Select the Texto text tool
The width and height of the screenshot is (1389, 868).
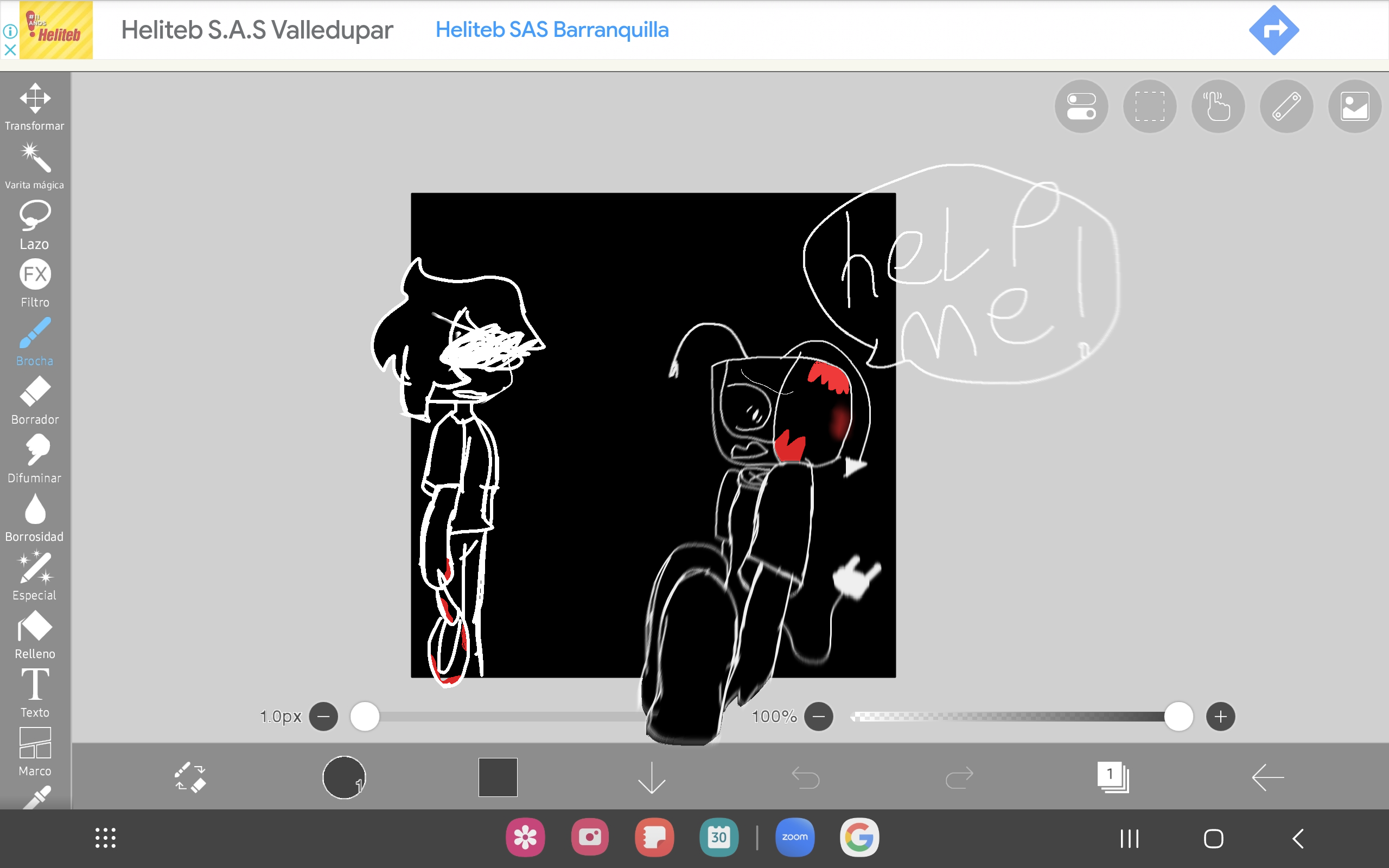[x=34, y=692]
